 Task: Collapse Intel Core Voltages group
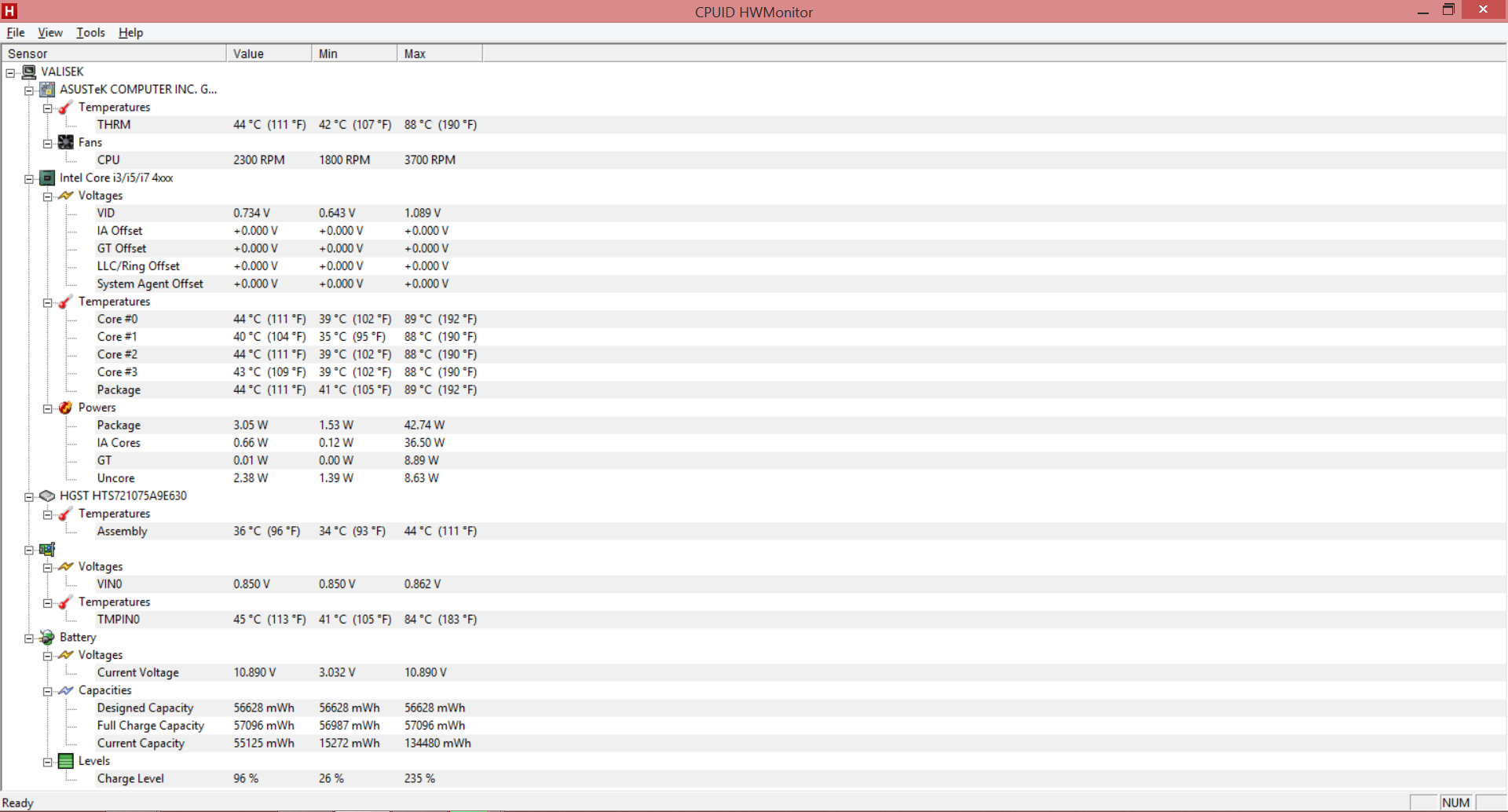pyautogui.click(x=48, y=196)
